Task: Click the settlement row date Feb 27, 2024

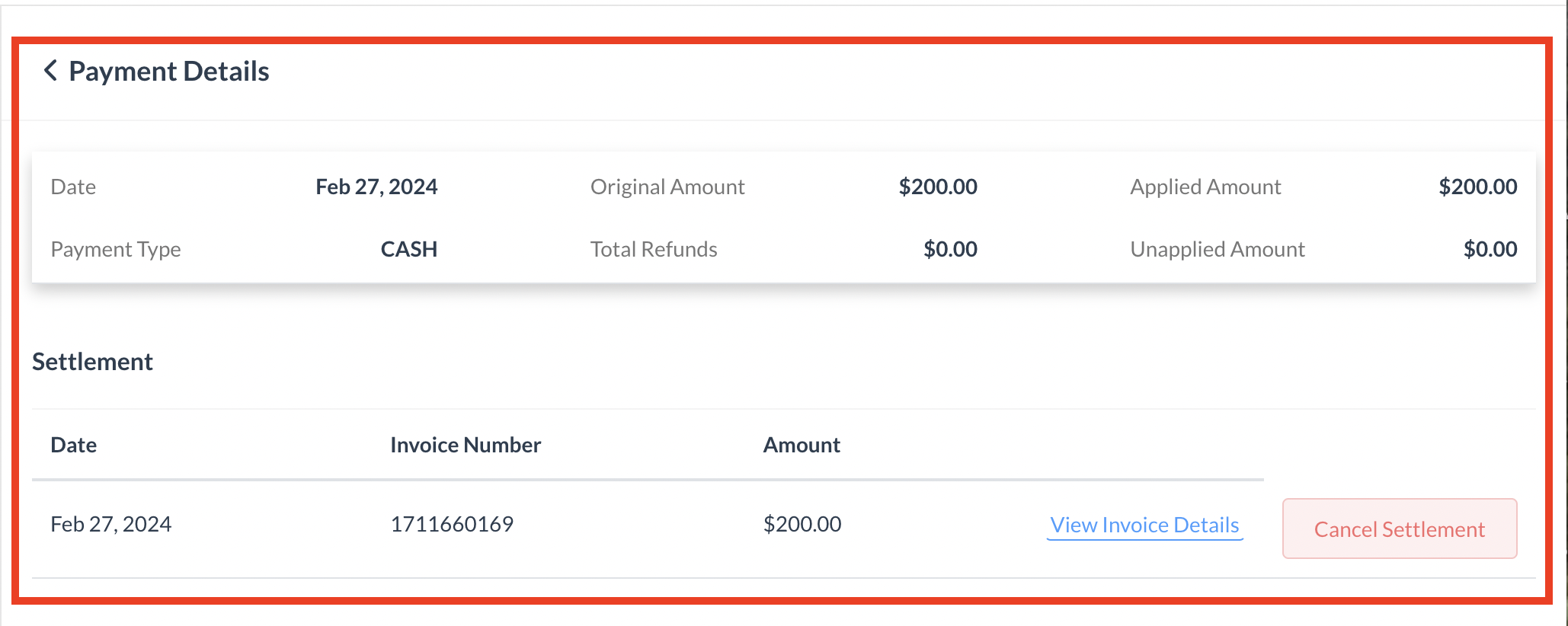Action: point(111,524)
